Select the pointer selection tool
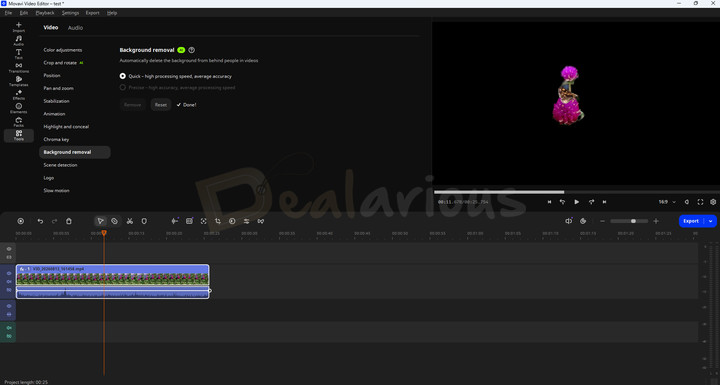Screen dimensions: 720x385 [x=100, y=221]
